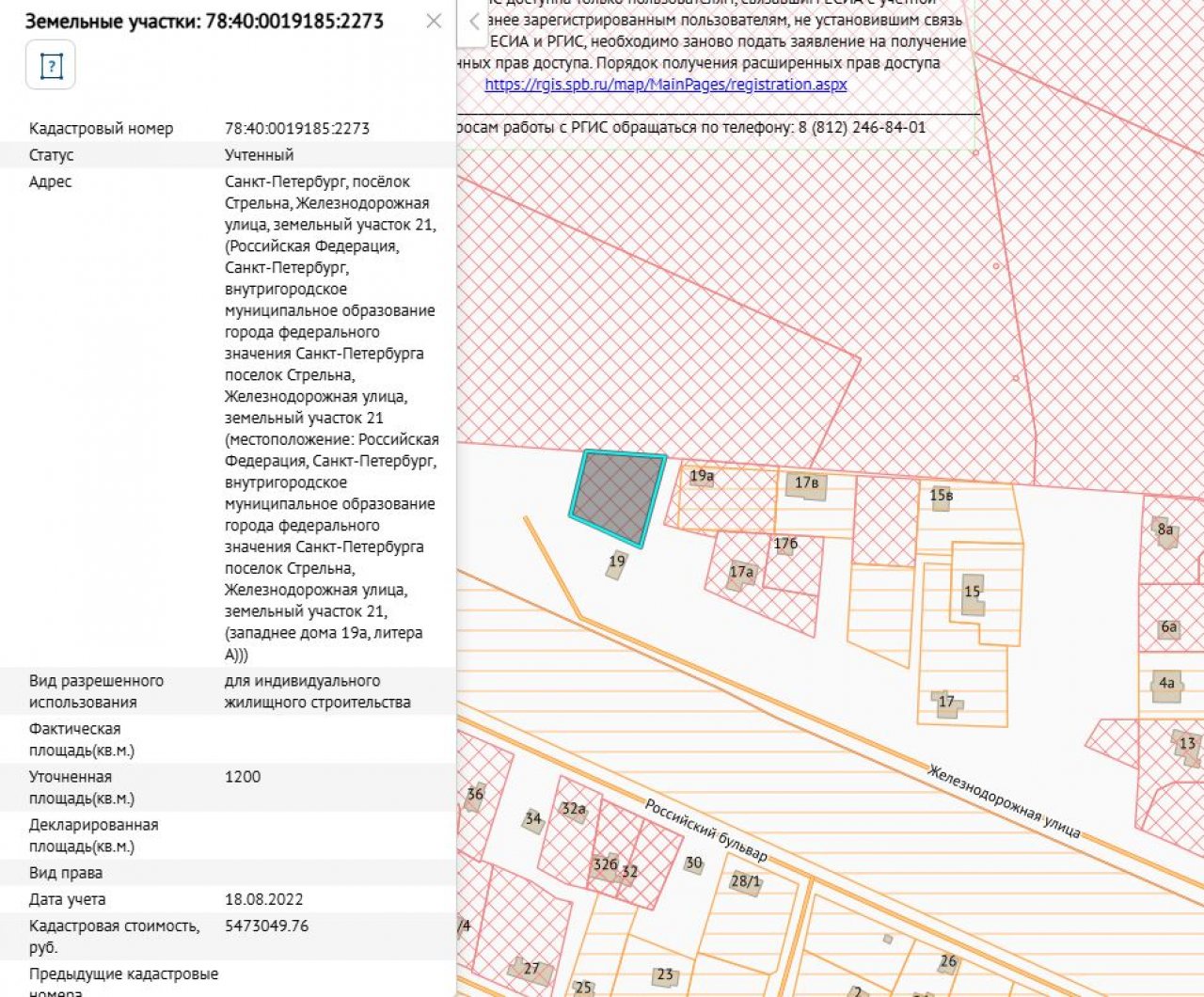The width and height of the screenshot is (1204, 997).
Task: Click the cadastral number value 78:40:0019185:2273
Action: 296,129
